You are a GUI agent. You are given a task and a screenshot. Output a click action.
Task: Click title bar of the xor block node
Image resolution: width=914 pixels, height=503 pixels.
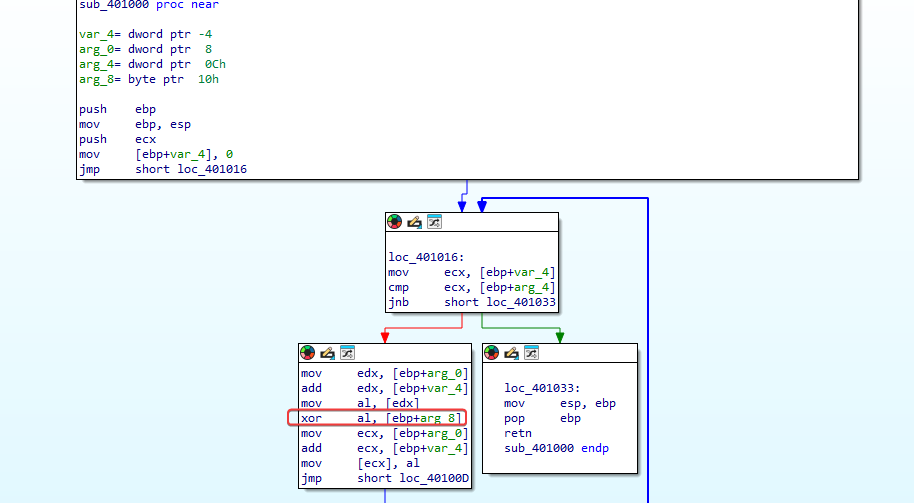coord(385,353)
